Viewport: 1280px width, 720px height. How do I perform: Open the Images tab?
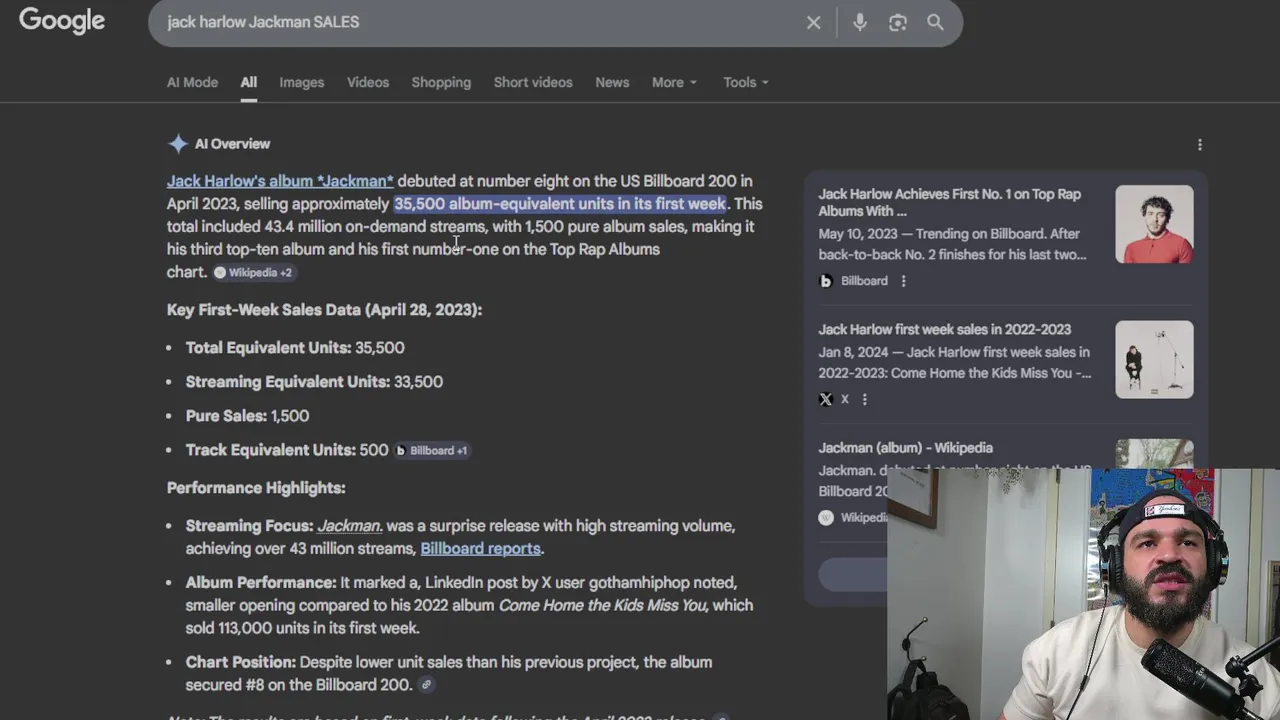click(x=301, y=82)
